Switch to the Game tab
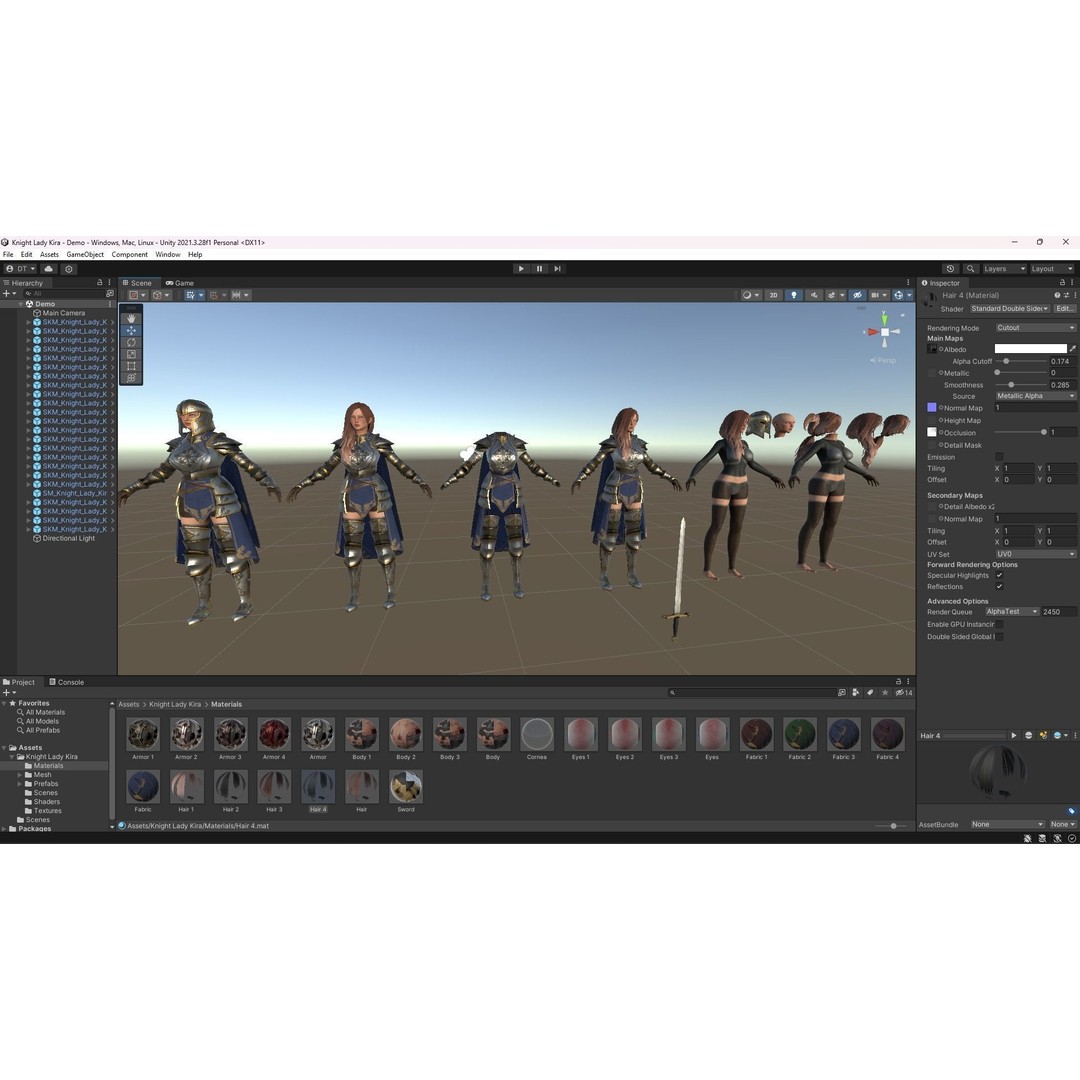The width and height of the screenshot is (1080, 1080). click(x=179, y=283)
